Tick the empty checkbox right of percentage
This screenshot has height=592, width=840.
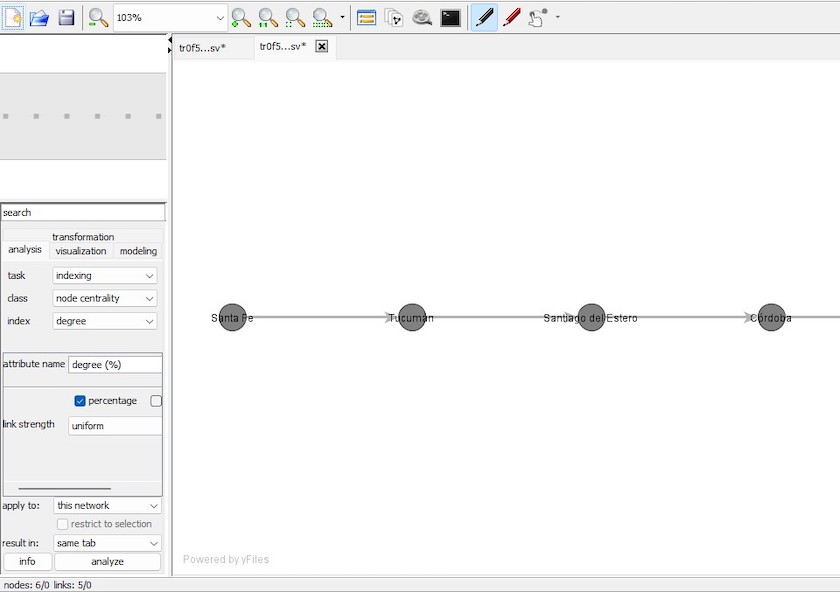point(156,401)
